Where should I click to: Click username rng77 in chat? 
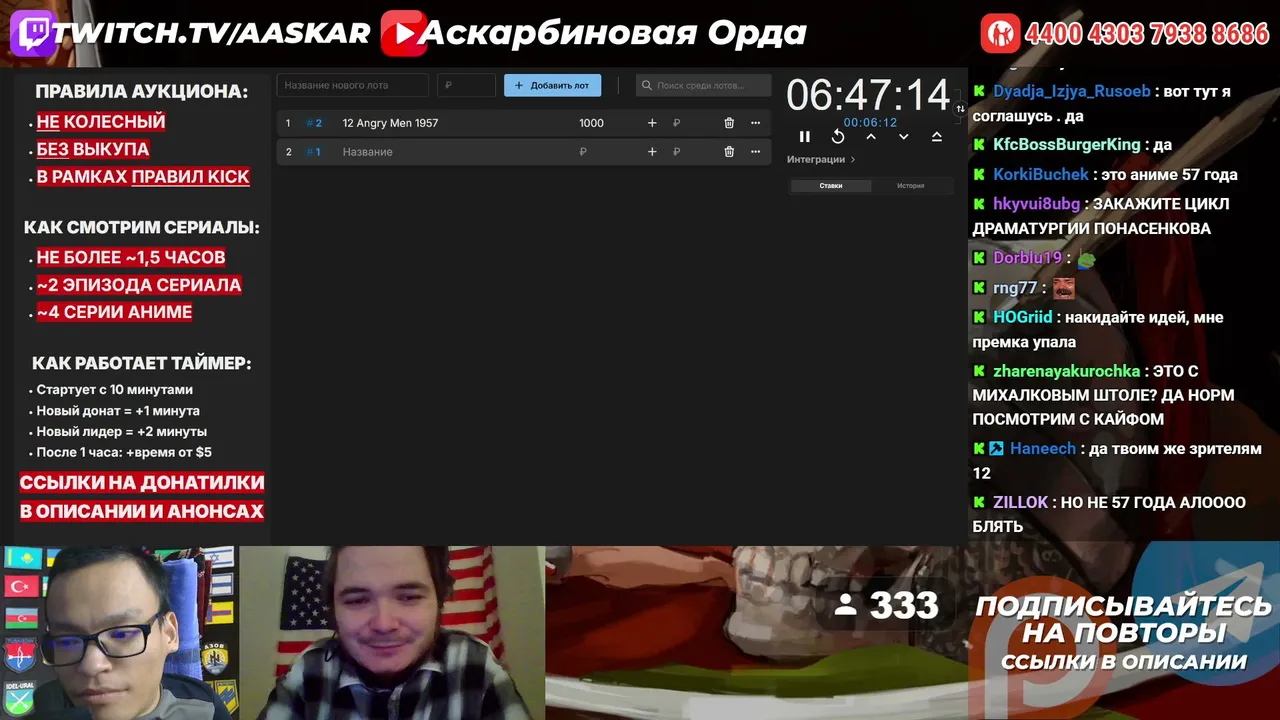coord(1015,288)
